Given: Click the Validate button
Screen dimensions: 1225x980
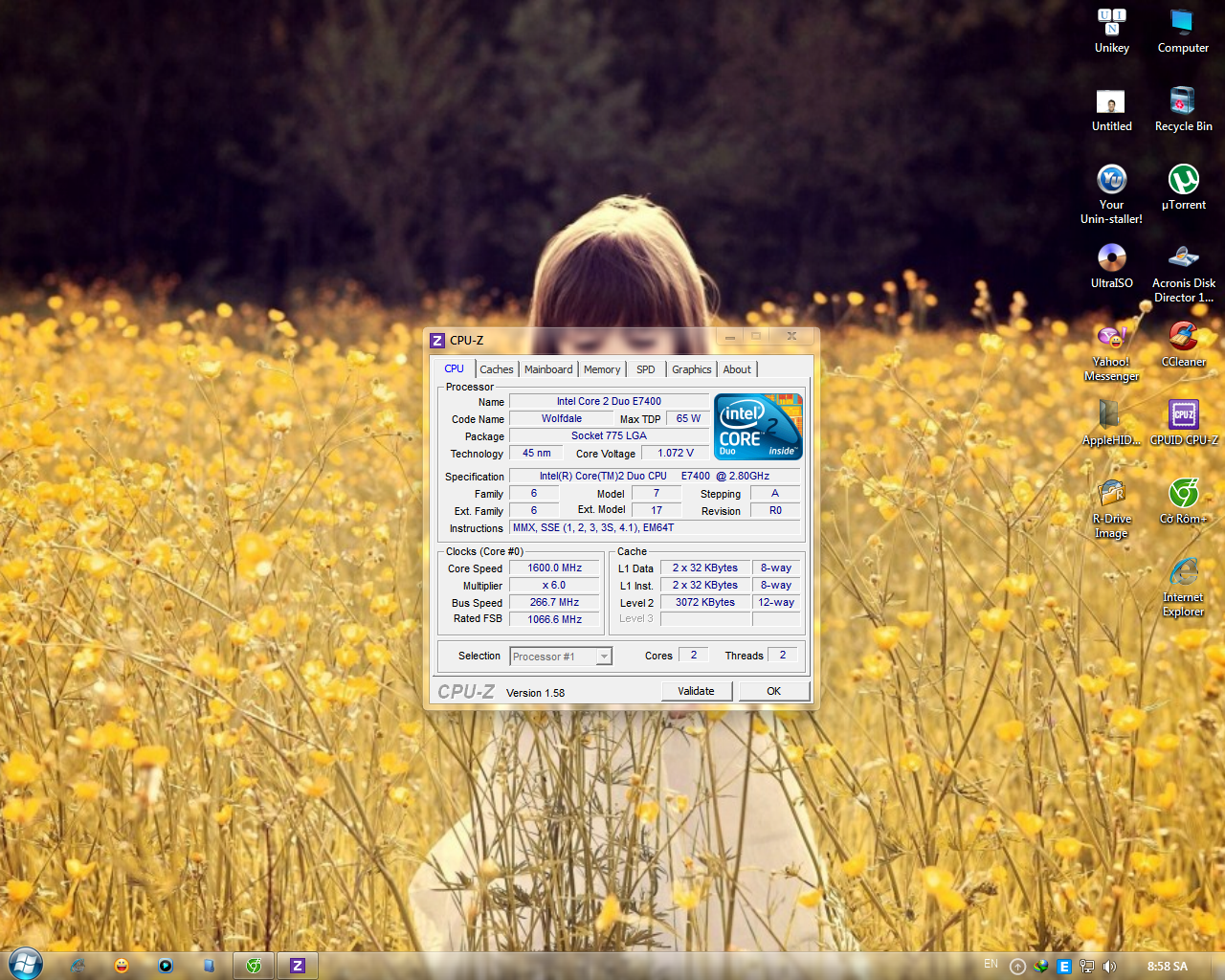Looking at the screenshot, I should [x=697, y=691].
